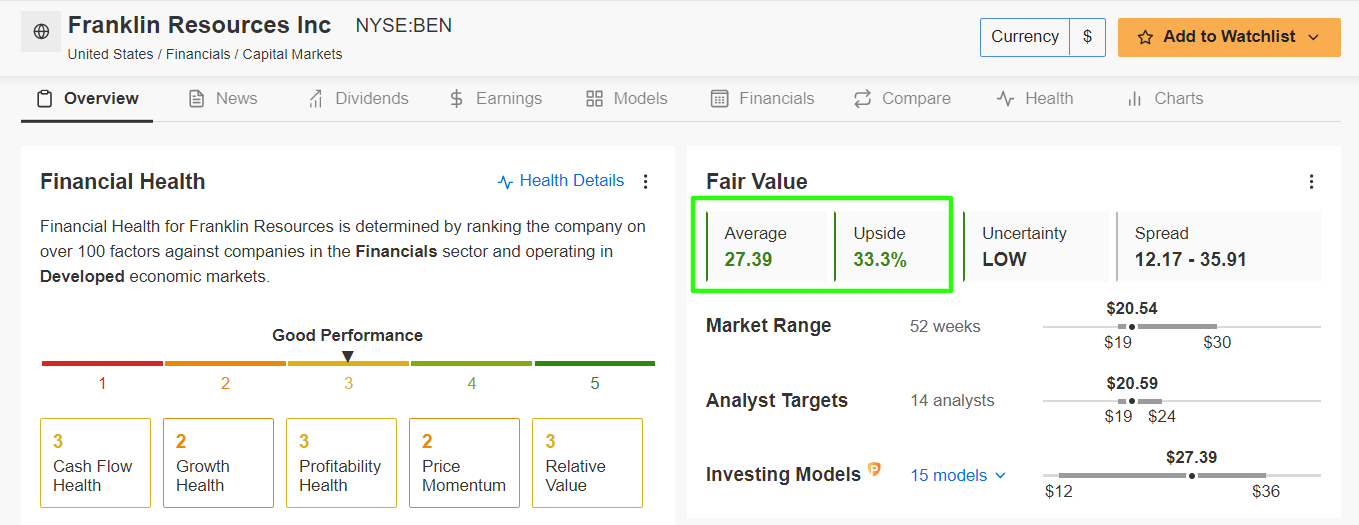Open the Compare tab
This screenshot has height=525, width=1359.
[x=902, y=98]
